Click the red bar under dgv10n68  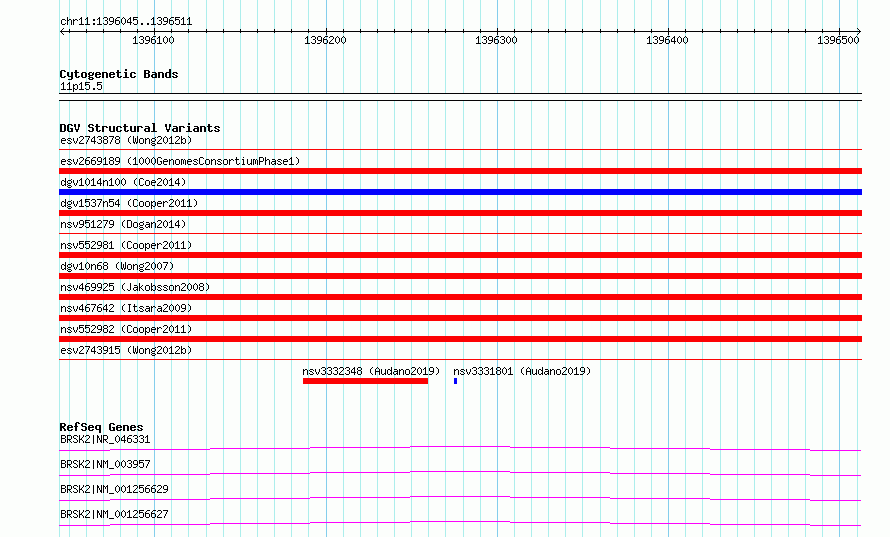click(x=460, y=276)
